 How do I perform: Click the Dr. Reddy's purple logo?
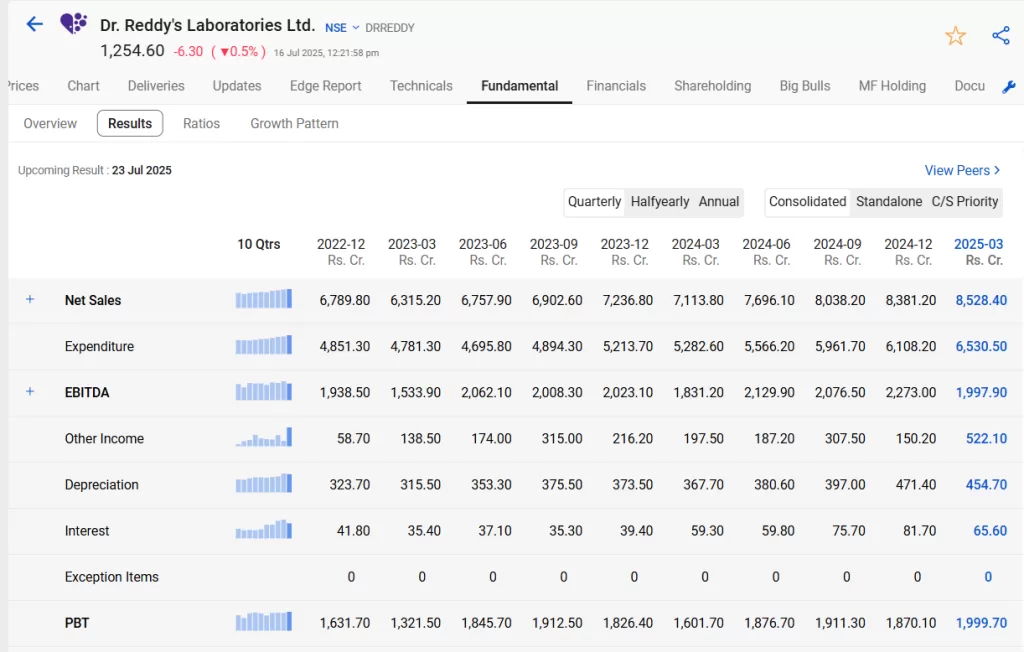74,24
